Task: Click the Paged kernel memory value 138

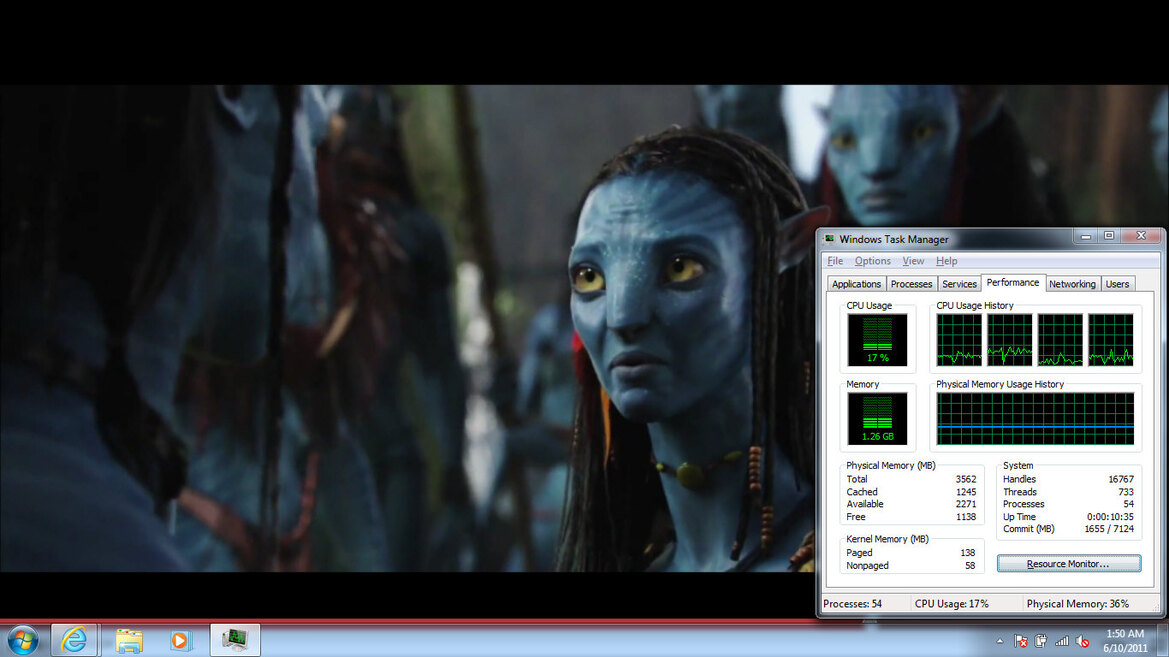Action: pos(968,553)
